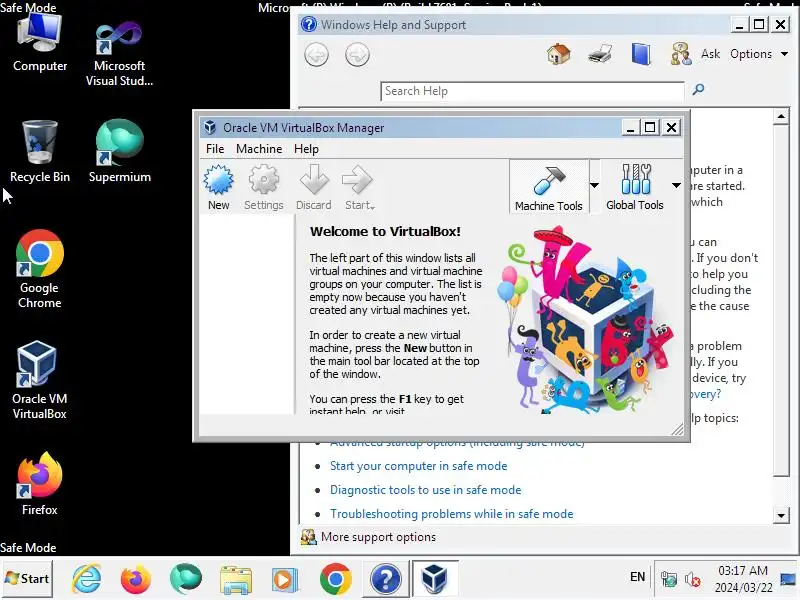This screenshot has width=800, height=600.
Task: Select the Oracle VM VirtualBox desktop shortcut
Action: 40,381
